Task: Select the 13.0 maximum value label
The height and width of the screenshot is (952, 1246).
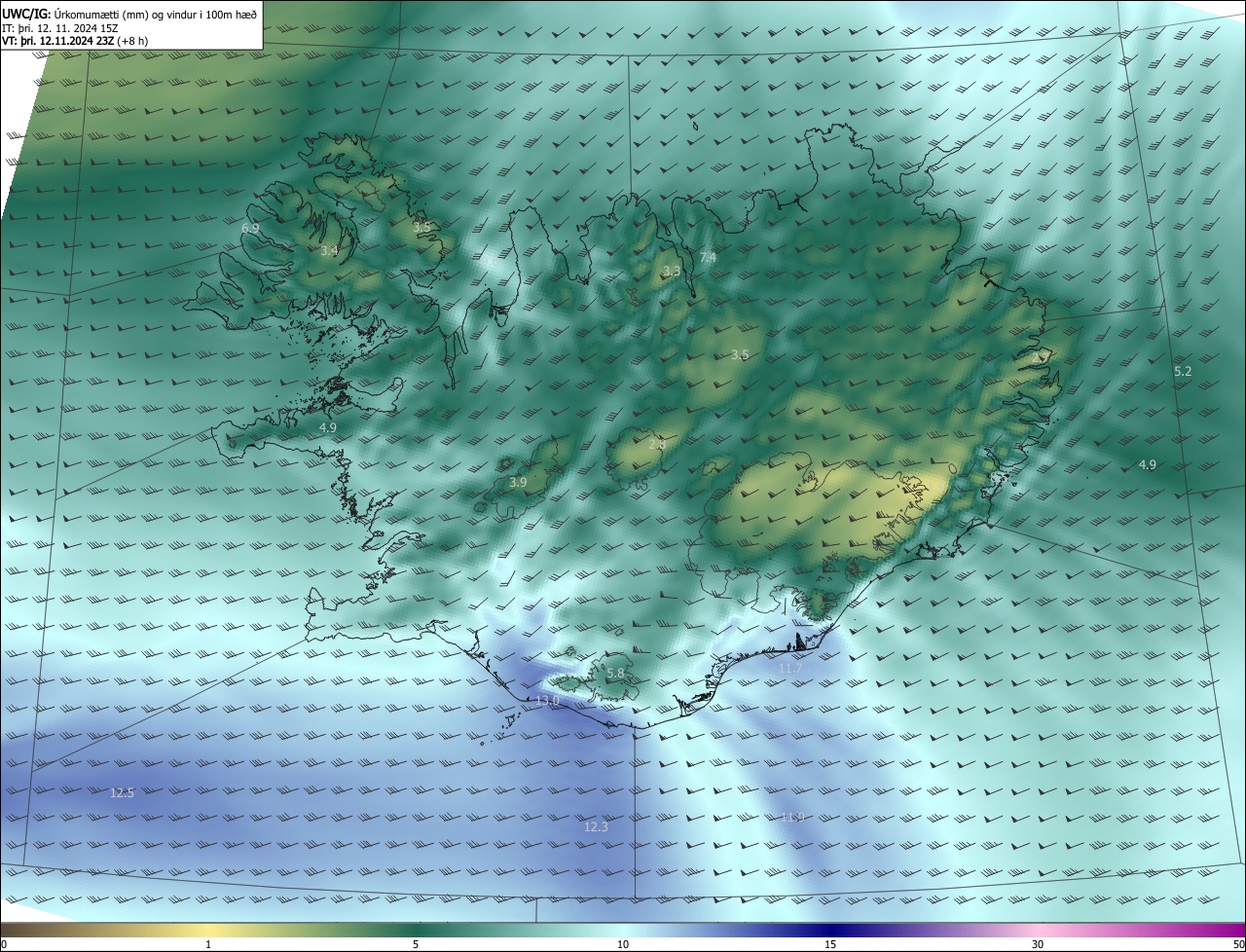Action: click(548, 701)
